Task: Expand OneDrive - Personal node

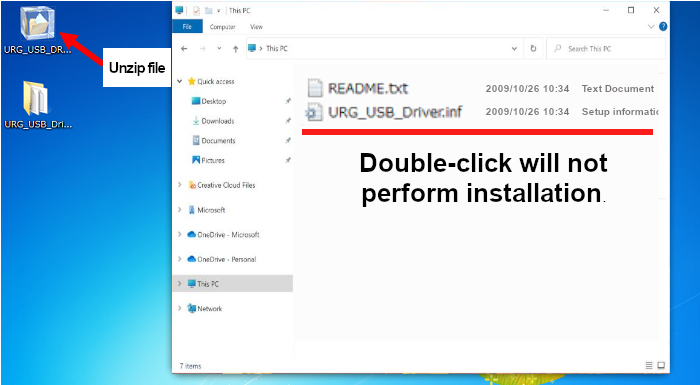Action: 180,259
